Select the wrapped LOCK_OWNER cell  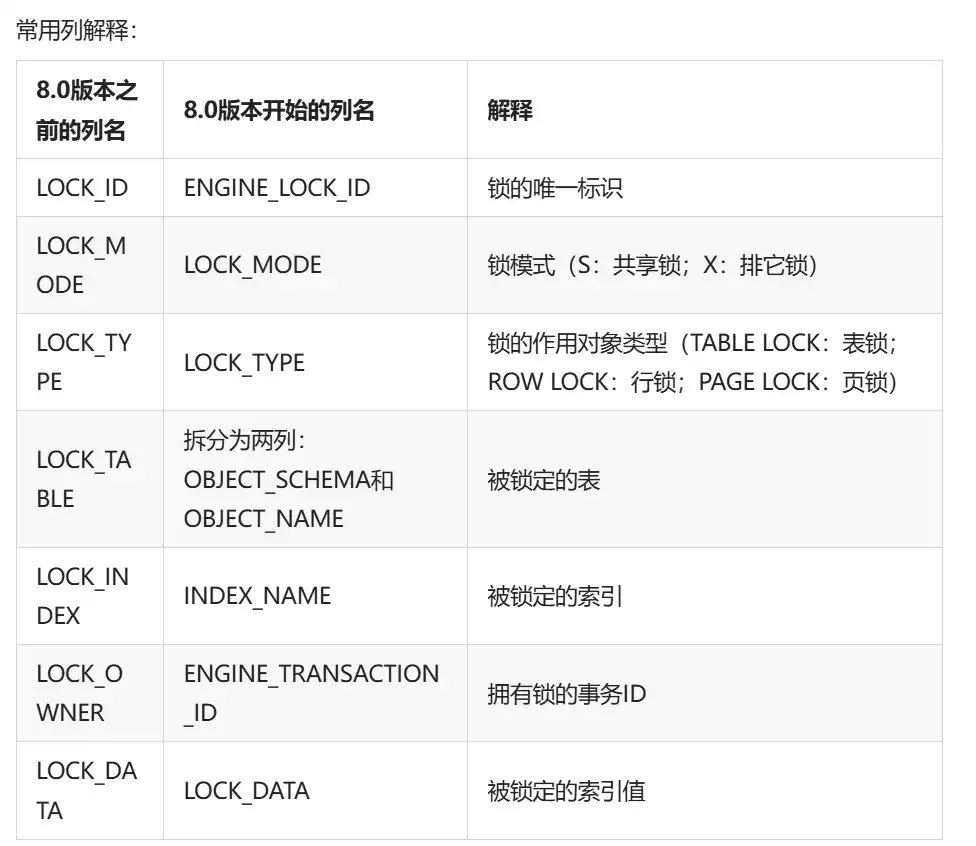pyautogui.click(x=79, y=693)
